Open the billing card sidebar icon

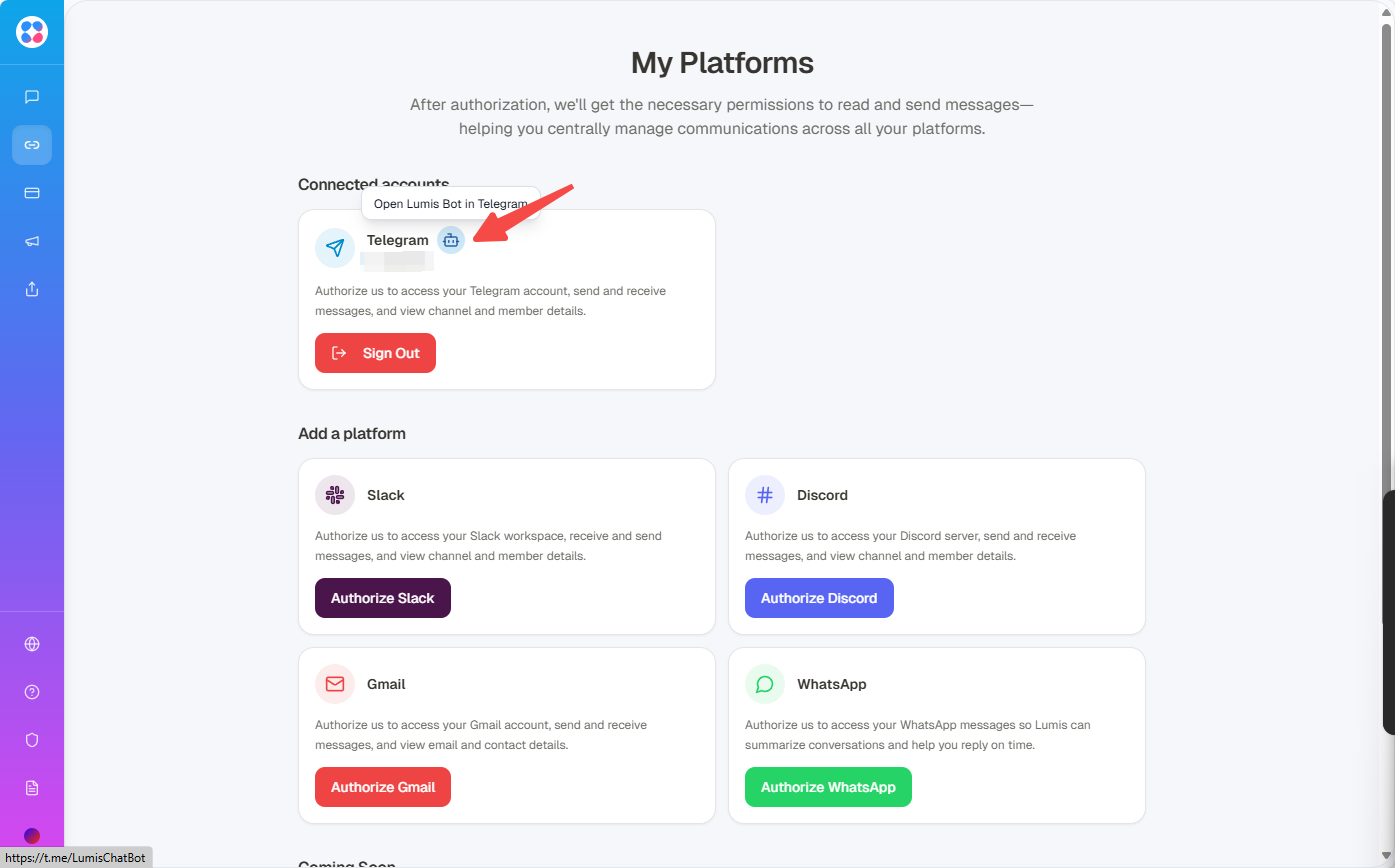point(32,193)
